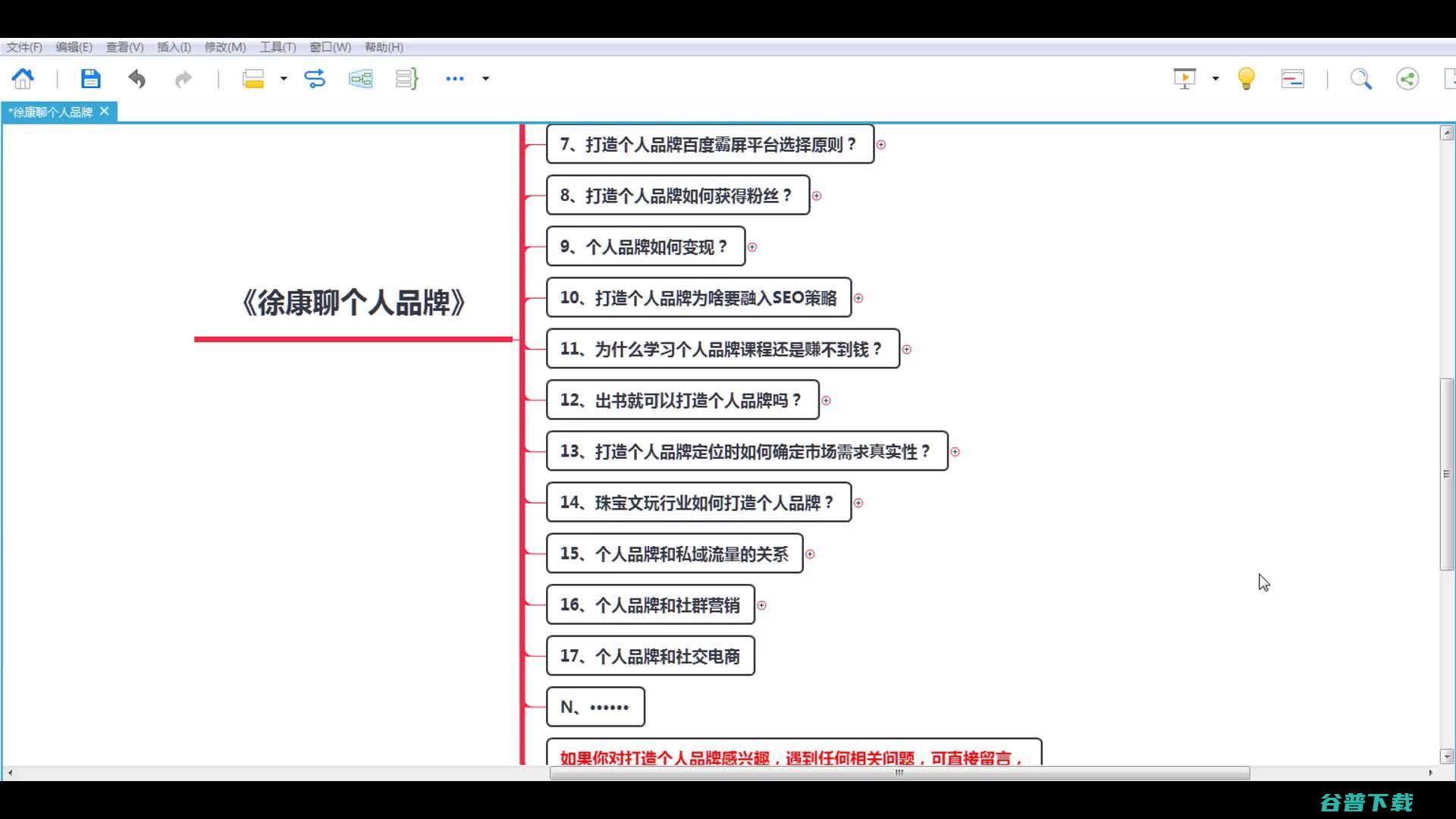Viewport: 1456px width, 819px height.
Task: Select the N、•••••• topic
Action: (595, 707)
